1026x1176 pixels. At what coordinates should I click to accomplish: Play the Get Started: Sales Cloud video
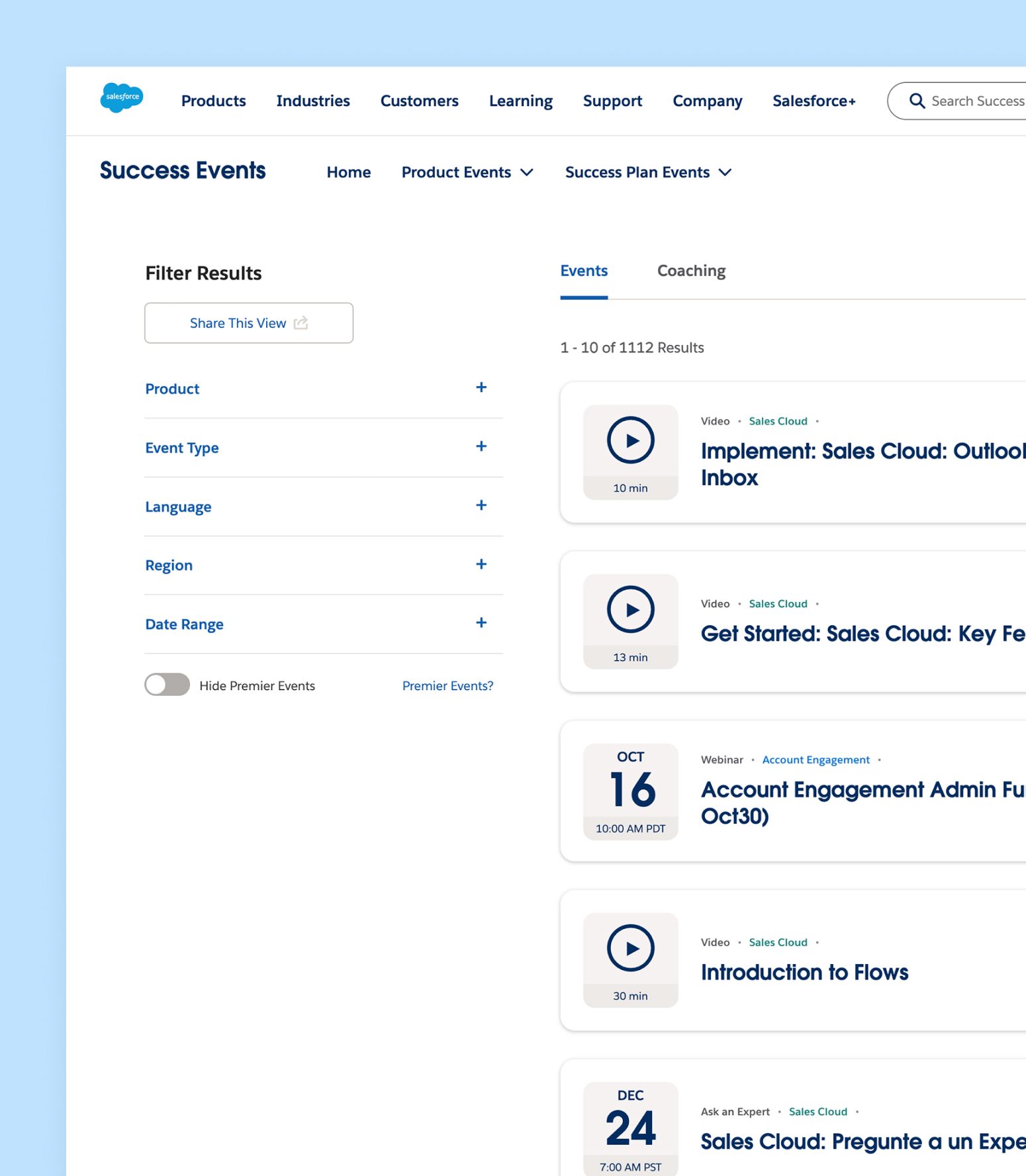630,610
